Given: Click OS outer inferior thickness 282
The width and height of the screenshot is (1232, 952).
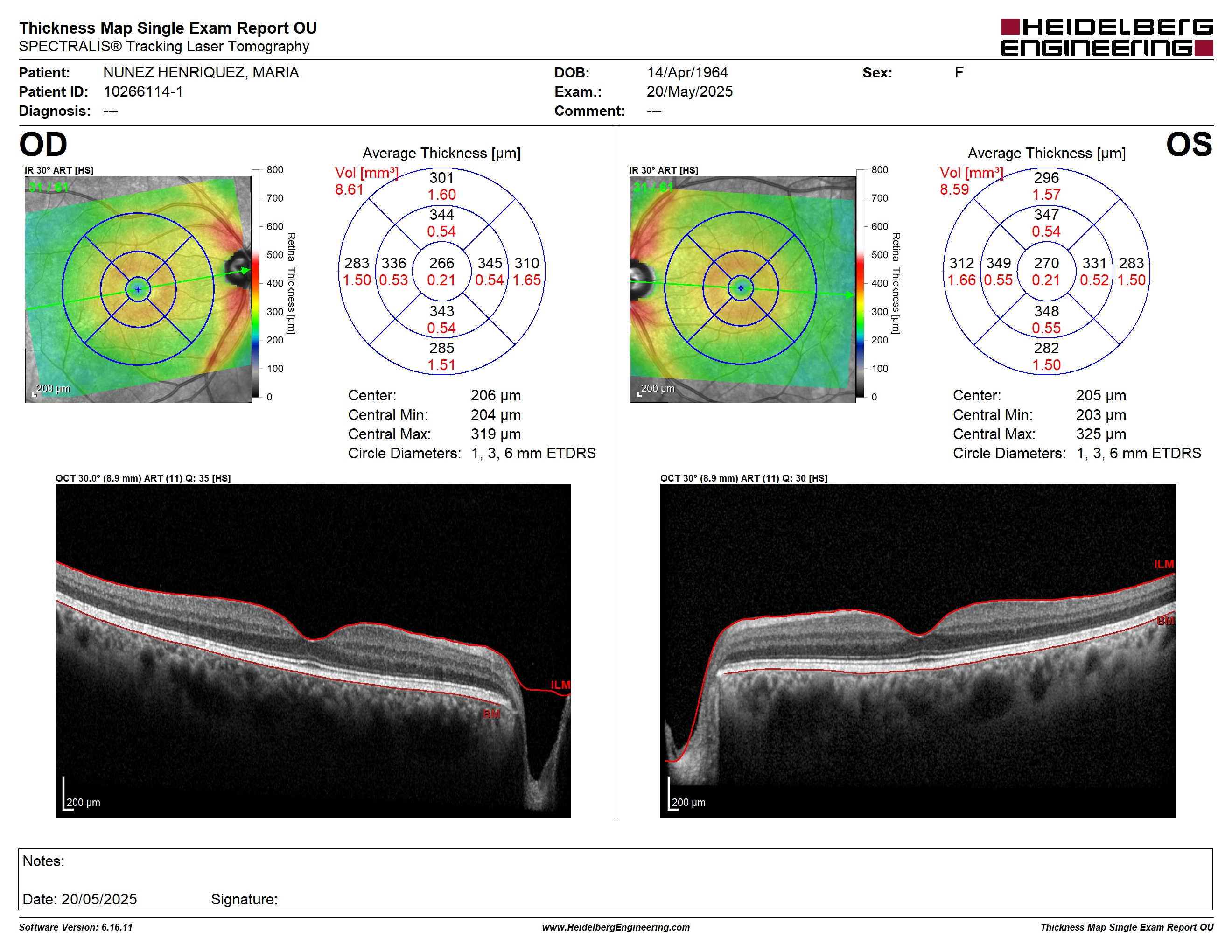Looking at the screenshot, I should point(1046,348).
